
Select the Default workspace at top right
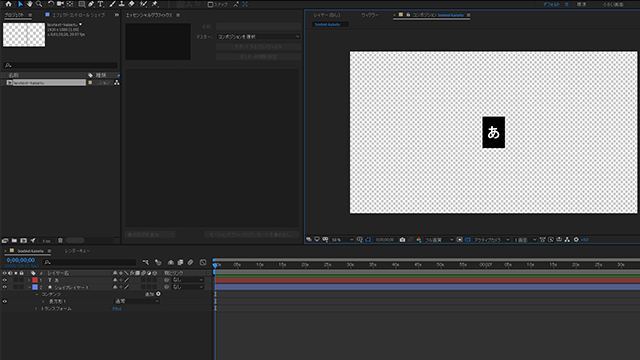click(x=551, y=4)
